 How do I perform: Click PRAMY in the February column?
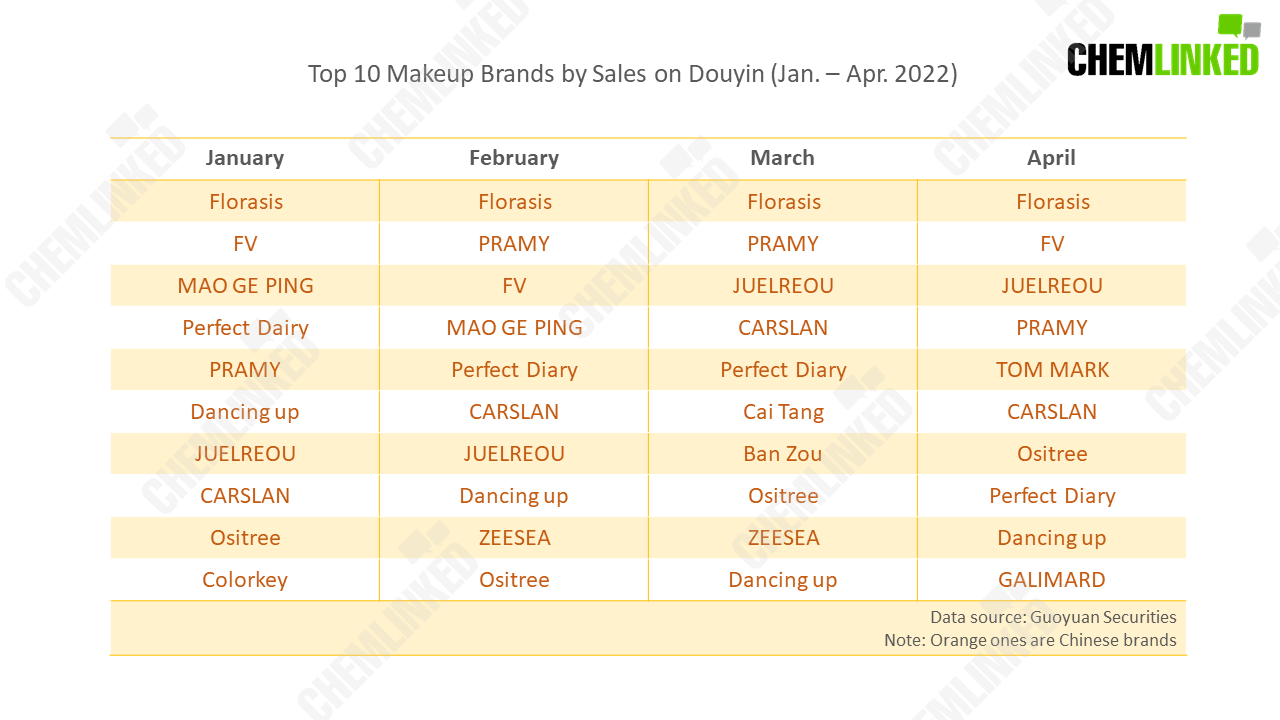point(514,244)
